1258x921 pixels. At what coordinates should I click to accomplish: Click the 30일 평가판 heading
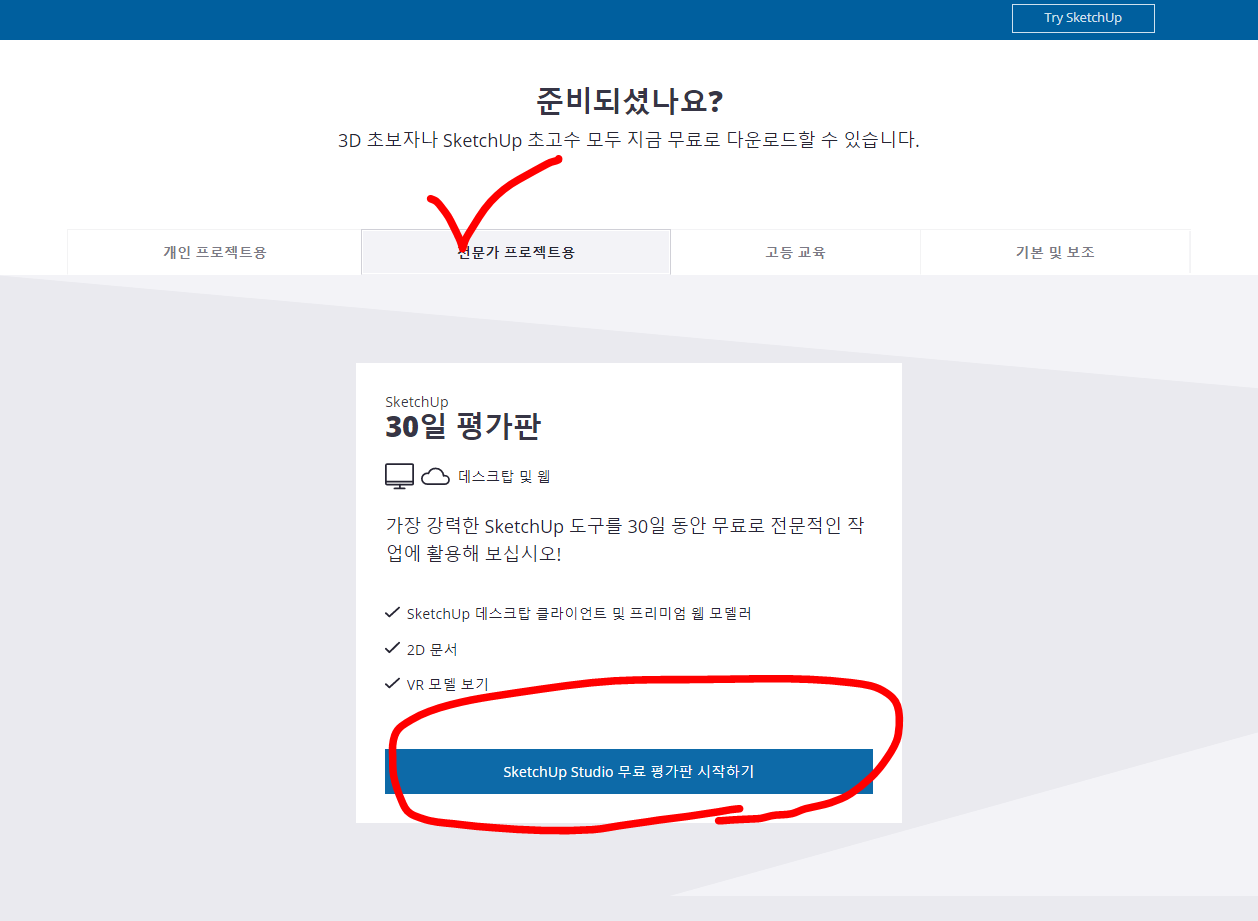pyautogui.click(x=463, y=427)
